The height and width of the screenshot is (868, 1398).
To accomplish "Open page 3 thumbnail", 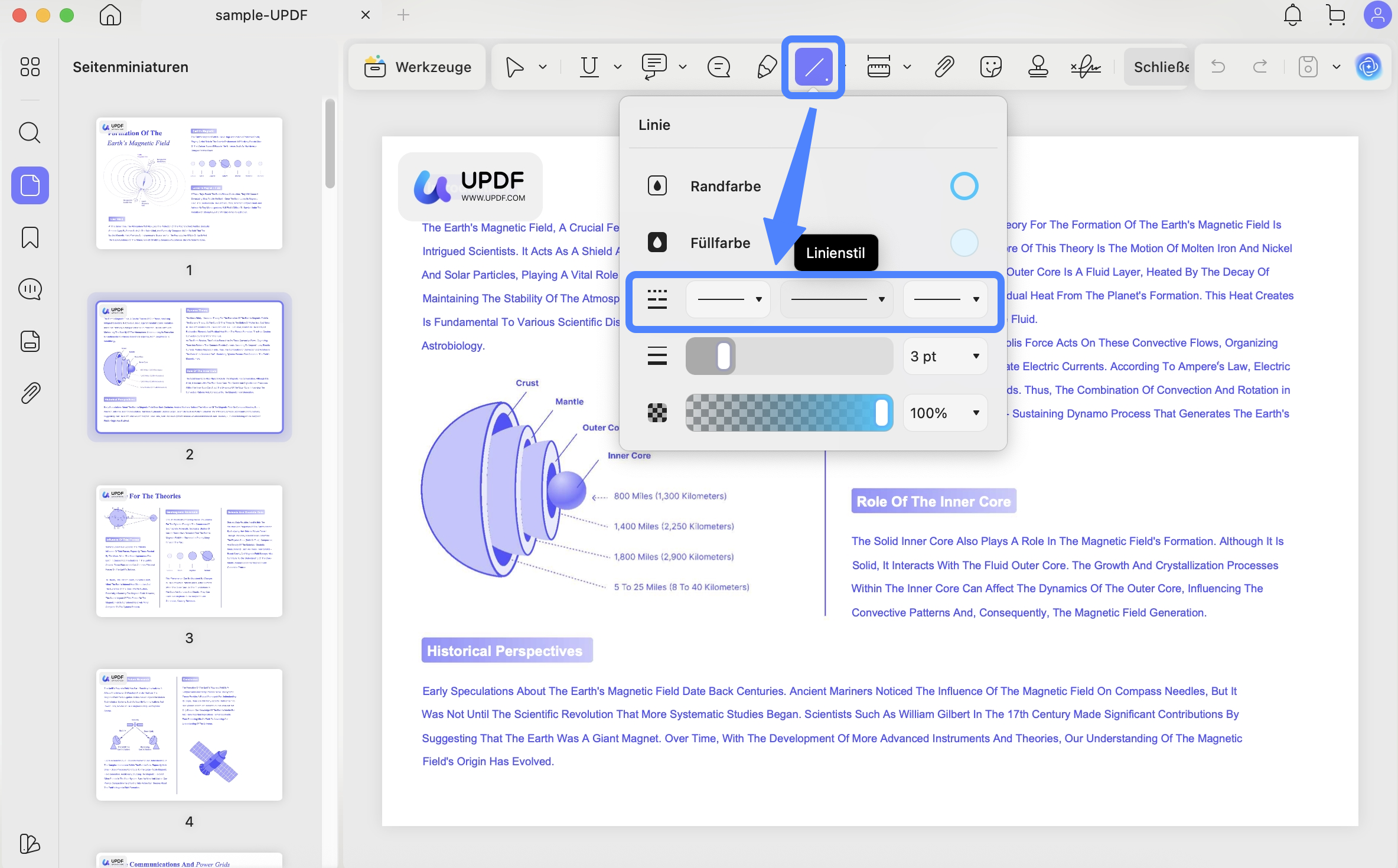I will [x=189, y=551].
